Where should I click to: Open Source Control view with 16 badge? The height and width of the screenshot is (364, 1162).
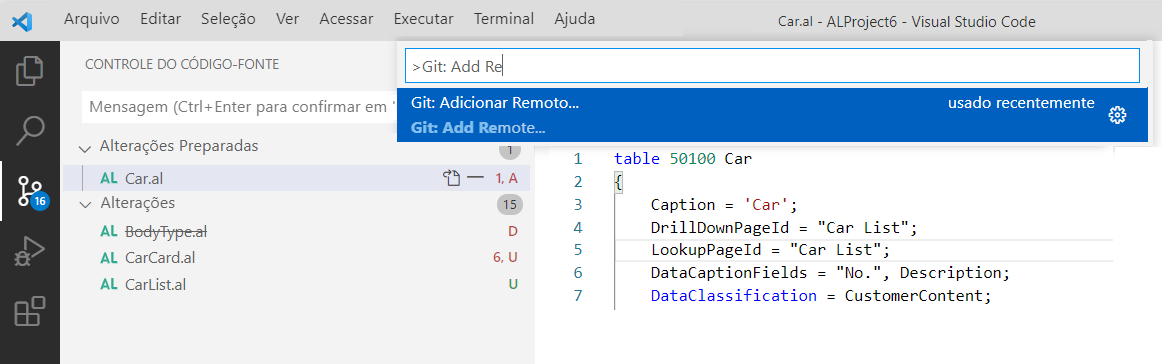pyautogui.click(x=31, y=192)
